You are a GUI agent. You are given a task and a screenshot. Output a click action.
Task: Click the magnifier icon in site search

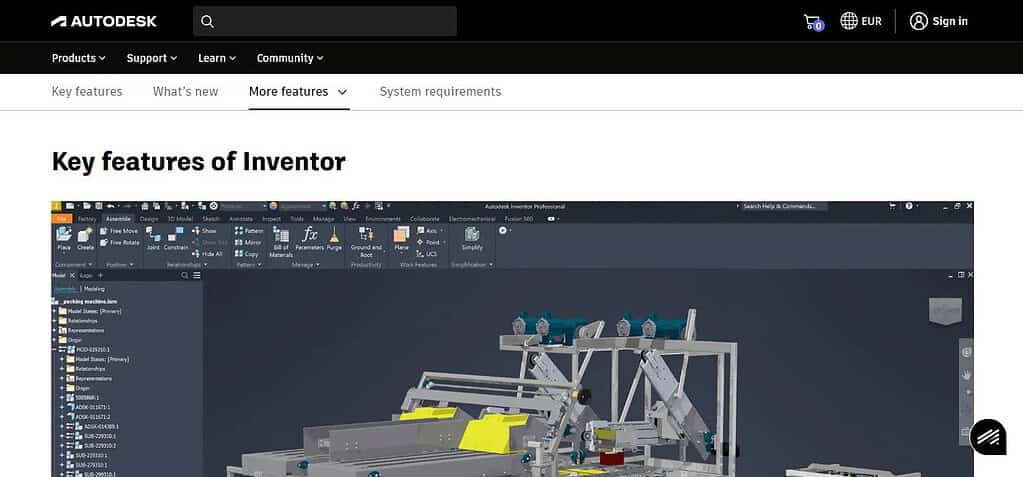pos(207,22)
